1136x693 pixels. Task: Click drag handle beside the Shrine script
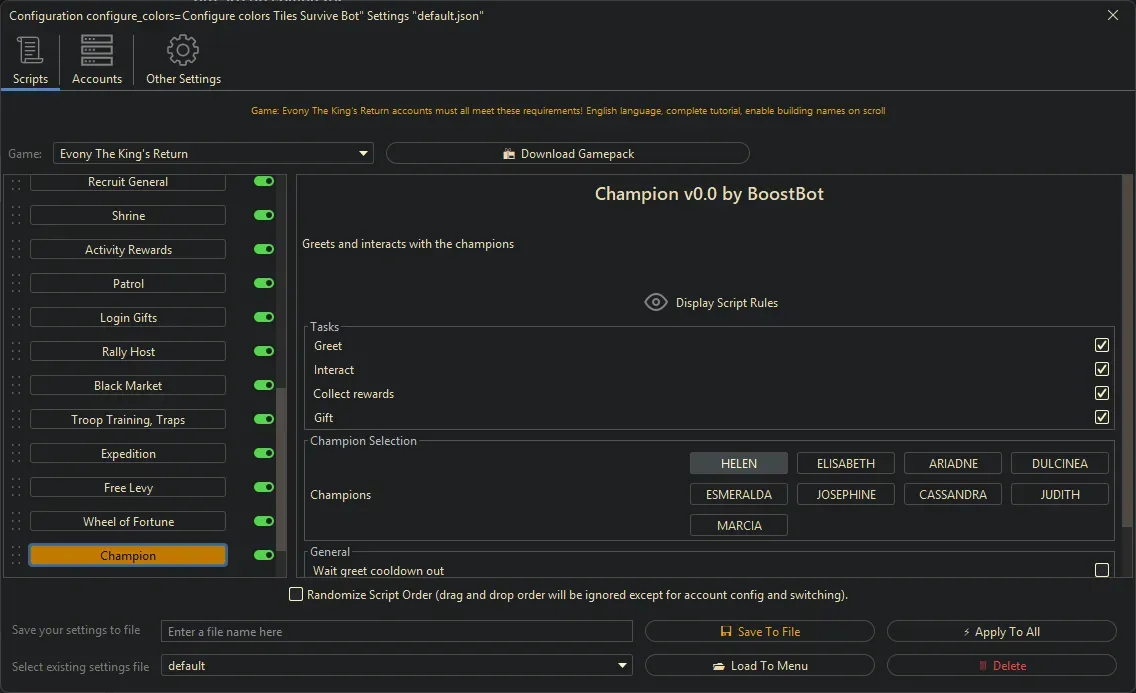(15, 216)
